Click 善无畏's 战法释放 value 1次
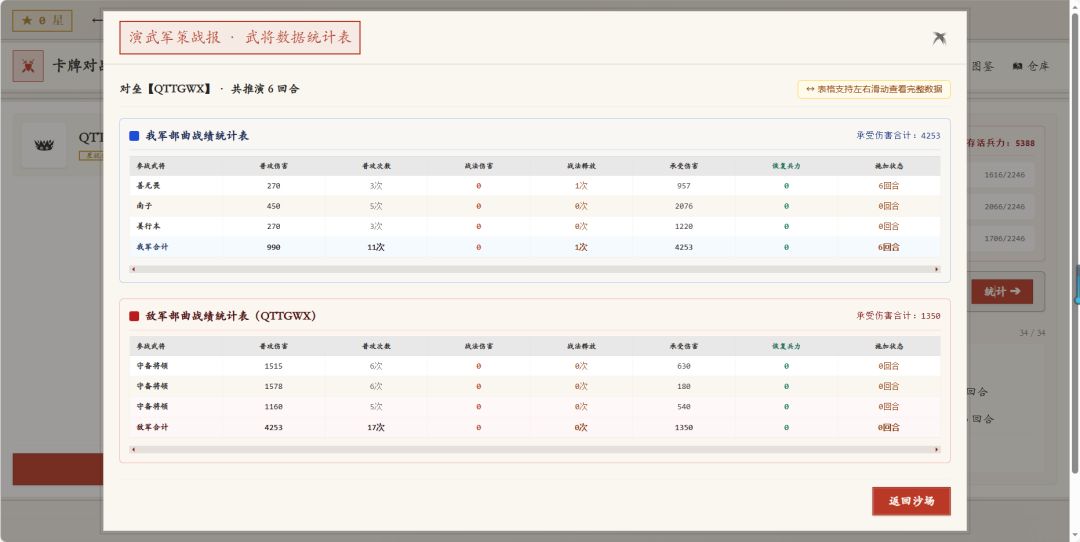This screenshot has height=542, width=1080. point(581,186)
